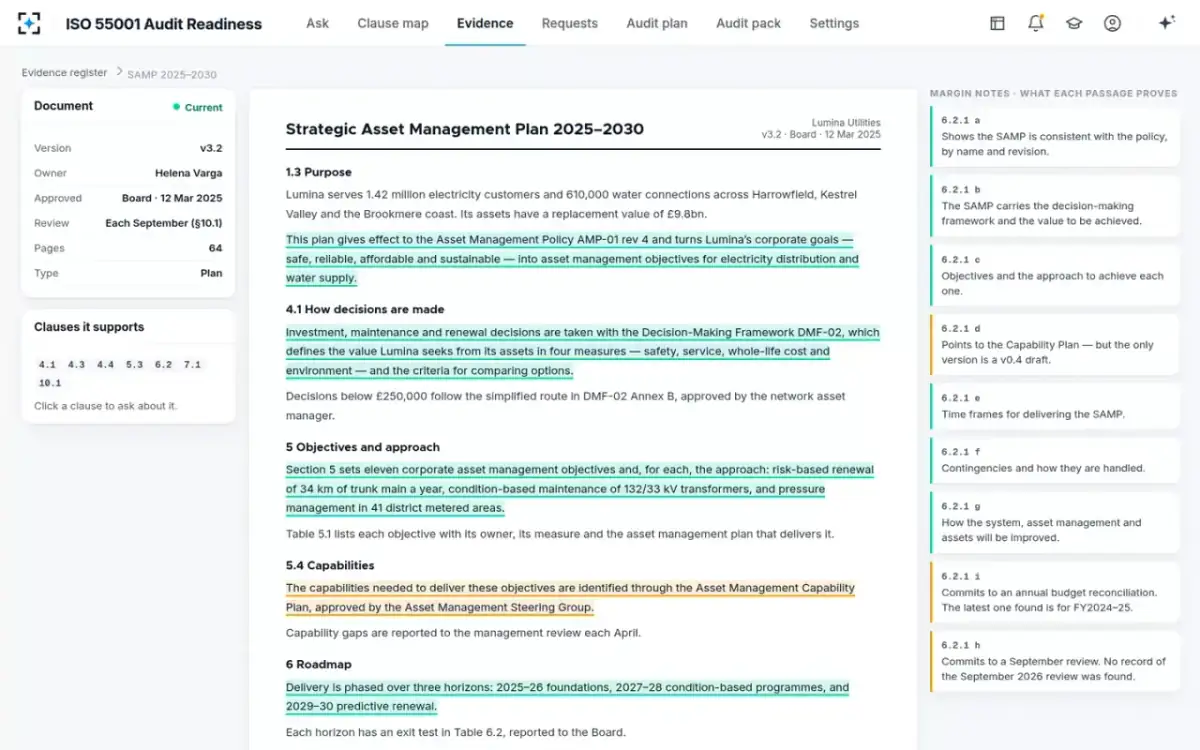Open margin note 6.2.1 d about Capability Plan
This screenshot has width=1200, height=750.
click(x=1055, y=345)
